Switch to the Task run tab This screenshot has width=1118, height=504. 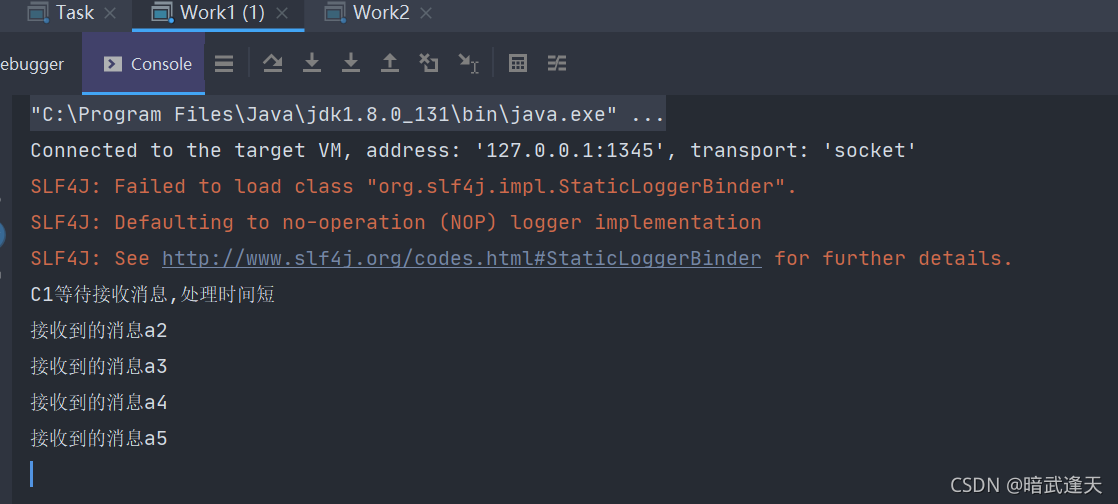71,13
